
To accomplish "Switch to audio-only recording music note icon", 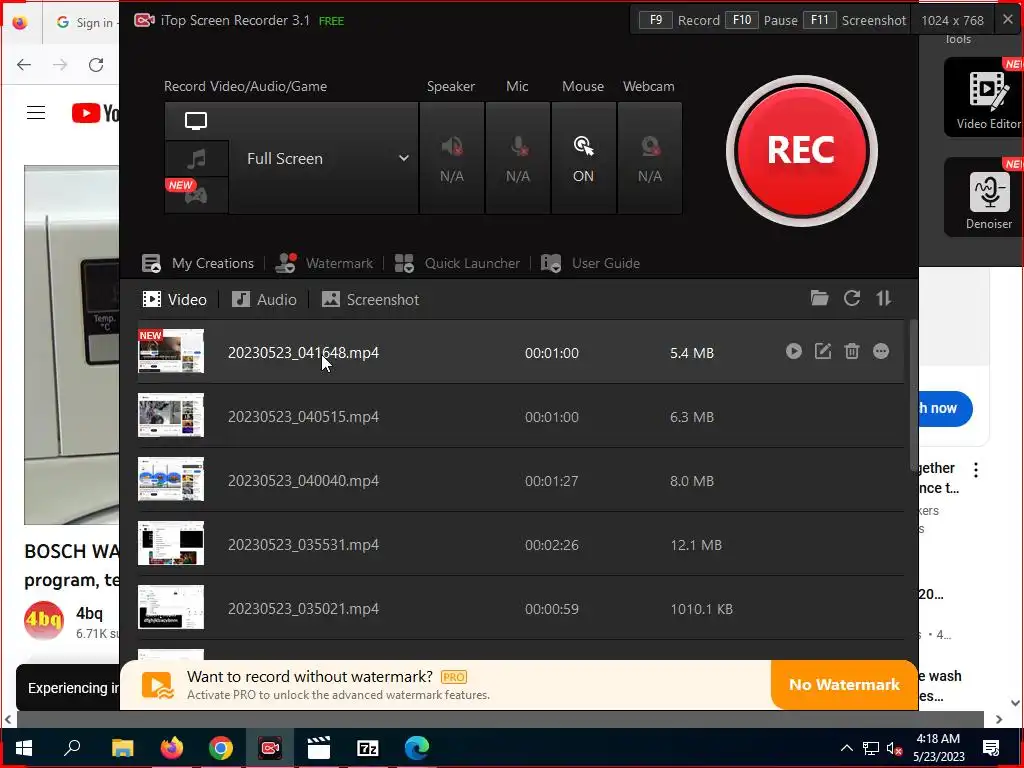I will point(196,158).
